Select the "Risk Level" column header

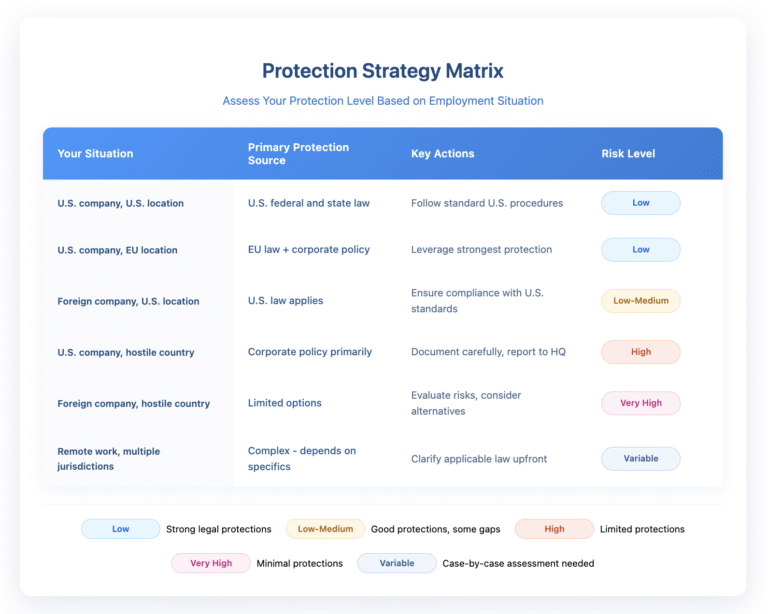click(628, 154)
